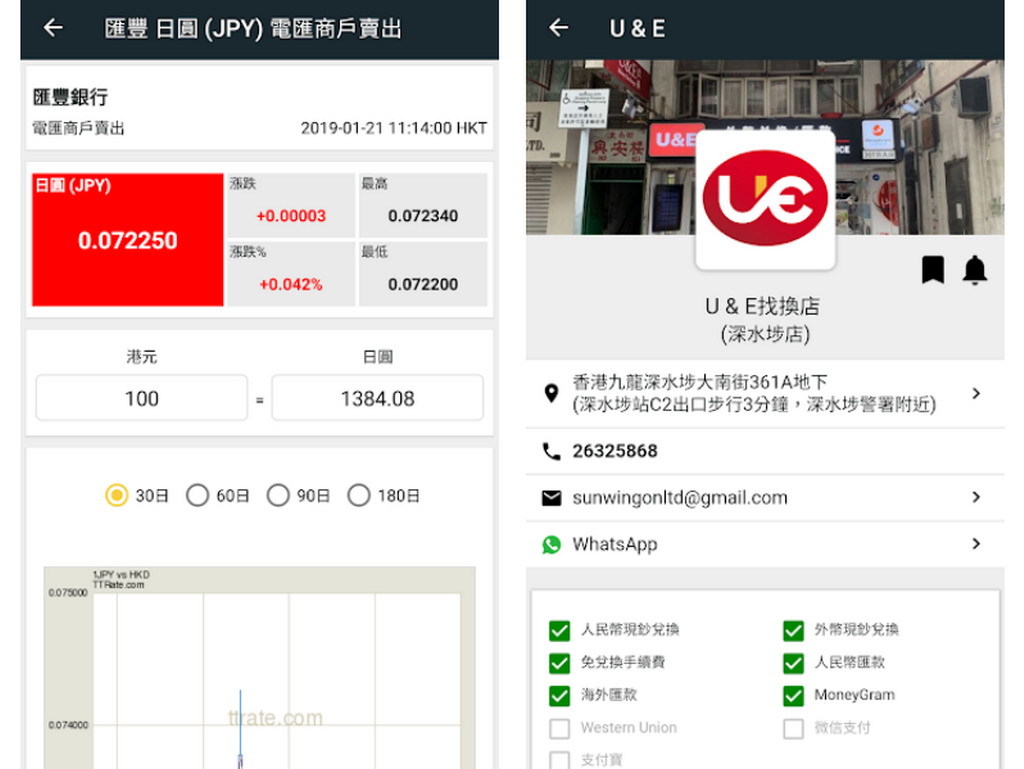Tap the 漲跌% value +0.042%

click(x=291, y=284)
